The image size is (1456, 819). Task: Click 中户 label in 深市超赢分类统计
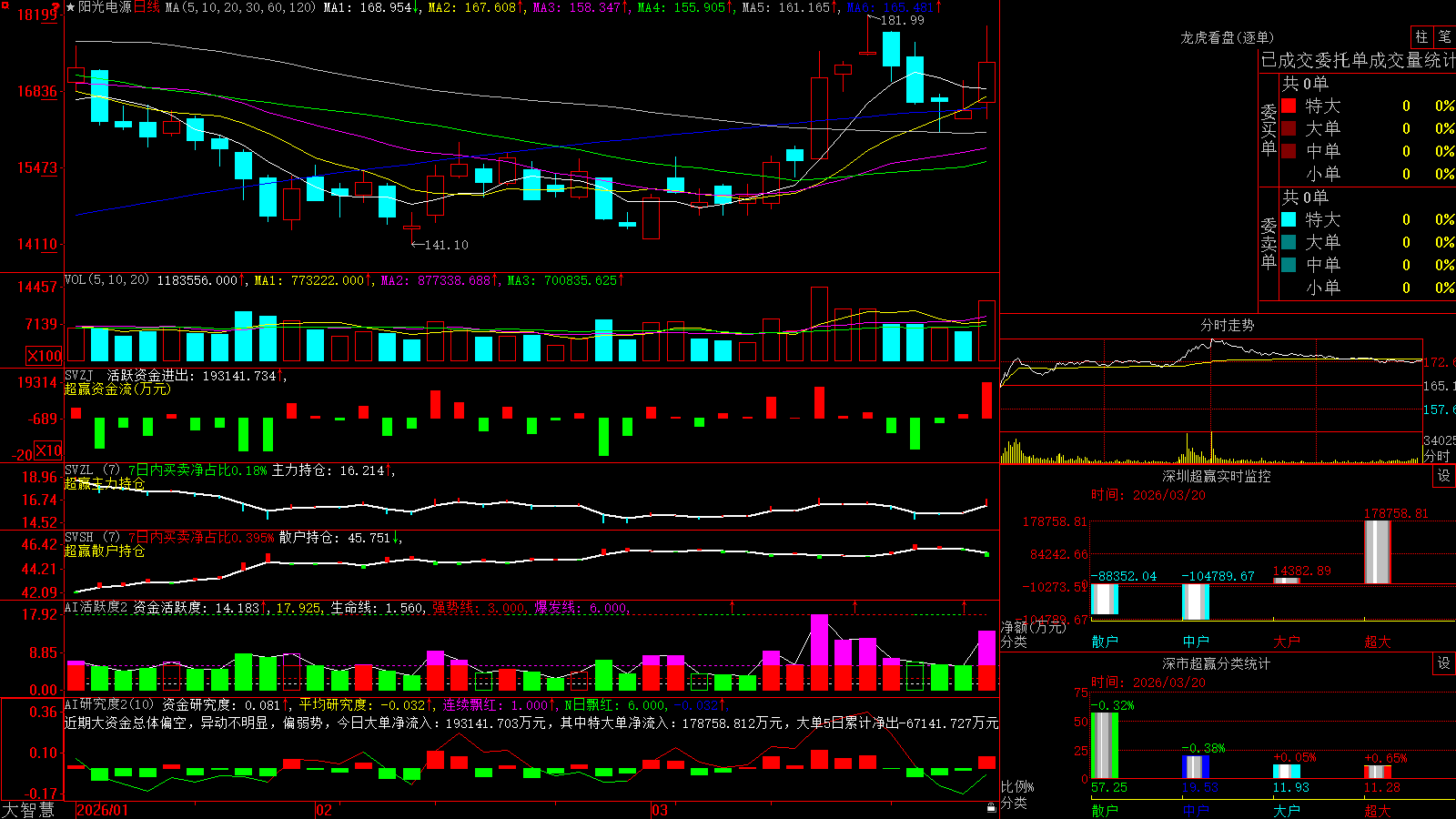[1196, 810]
